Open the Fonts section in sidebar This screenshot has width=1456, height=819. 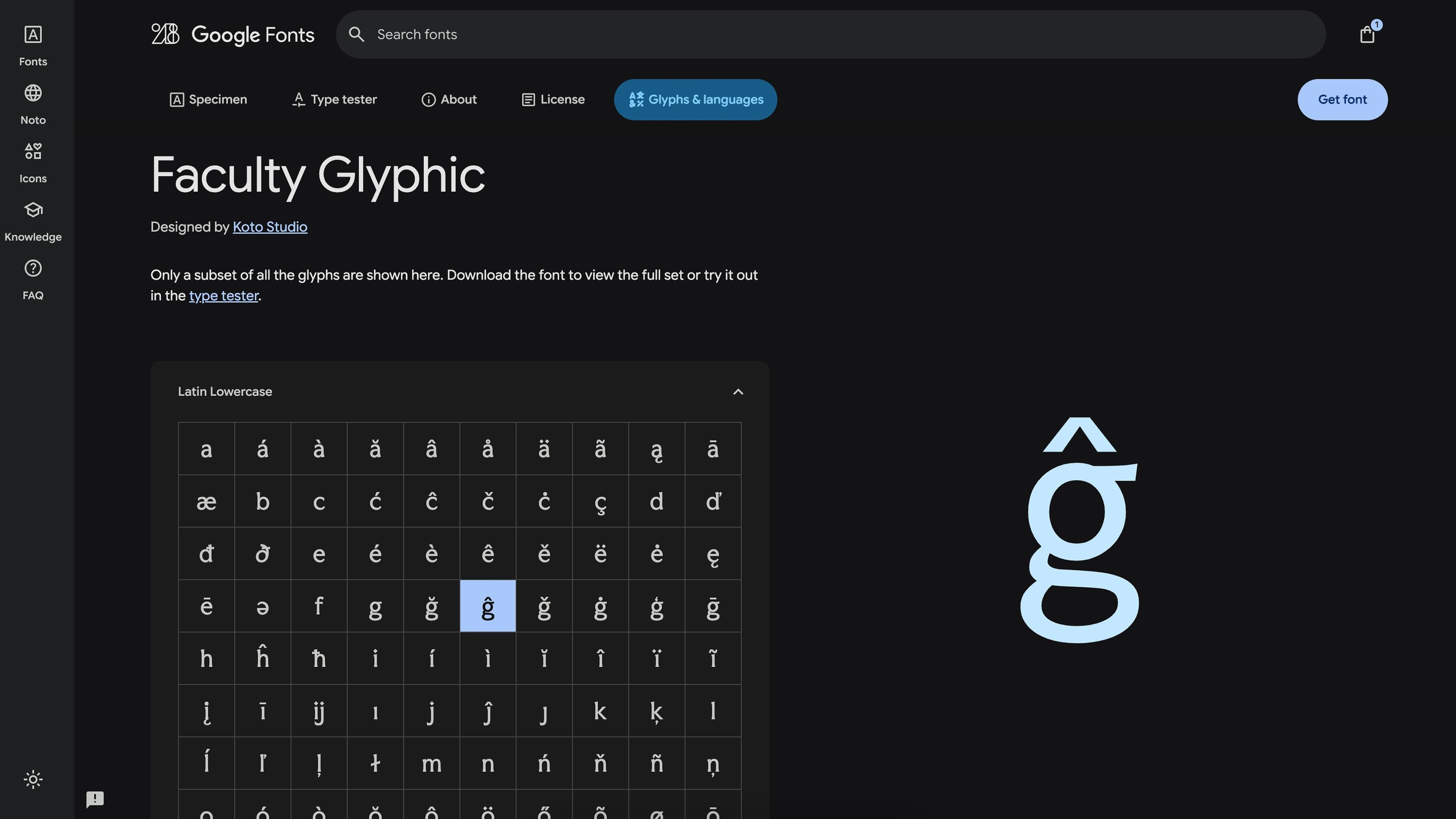tap(33, 45)
